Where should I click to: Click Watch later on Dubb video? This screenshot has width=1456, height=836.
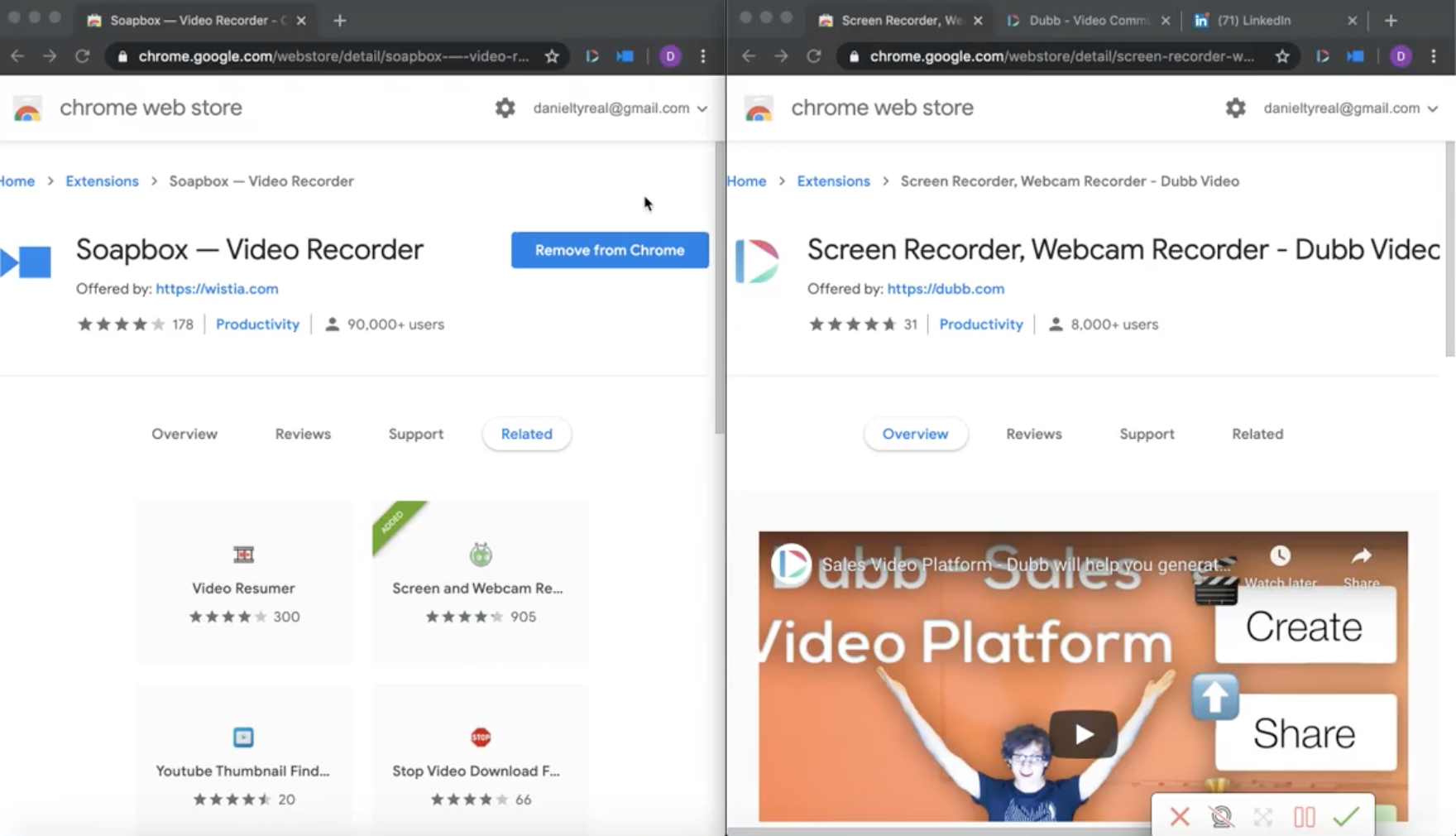click(x=1280, y=567)
